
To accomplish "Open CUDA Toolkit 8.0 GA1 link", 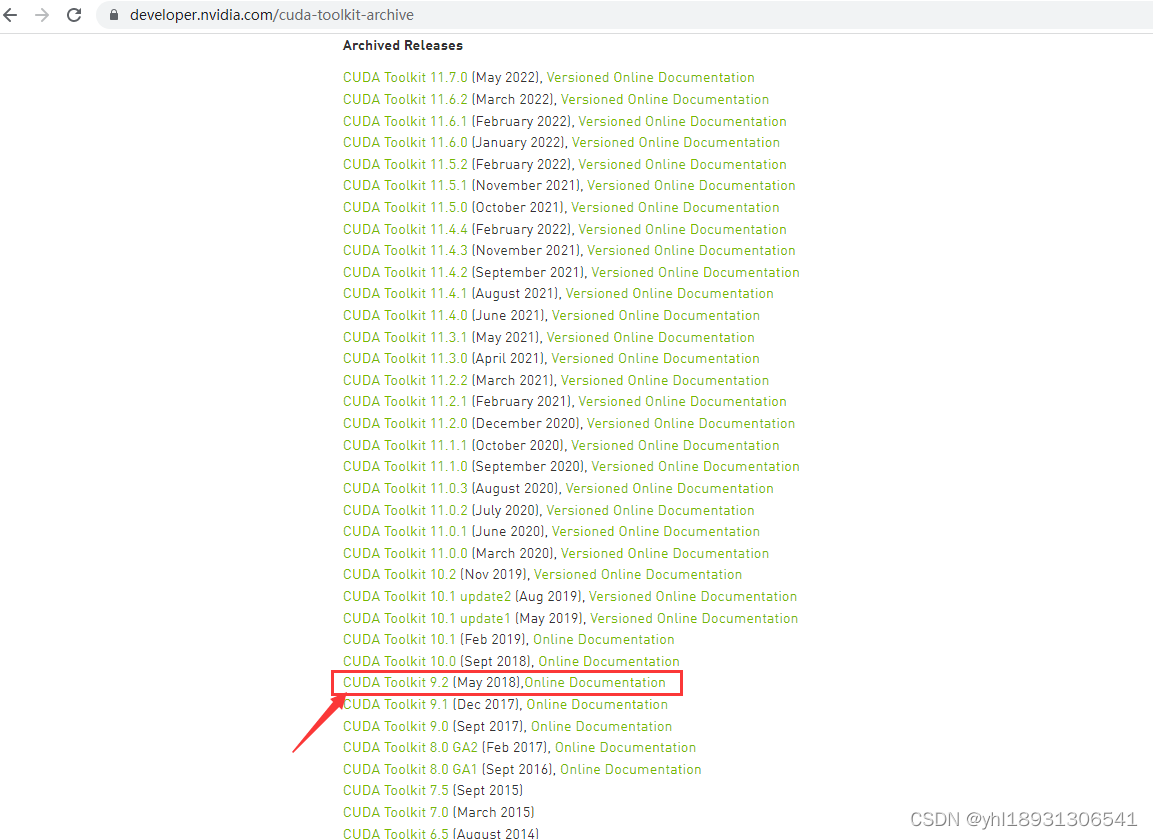I will pos(410,769).
